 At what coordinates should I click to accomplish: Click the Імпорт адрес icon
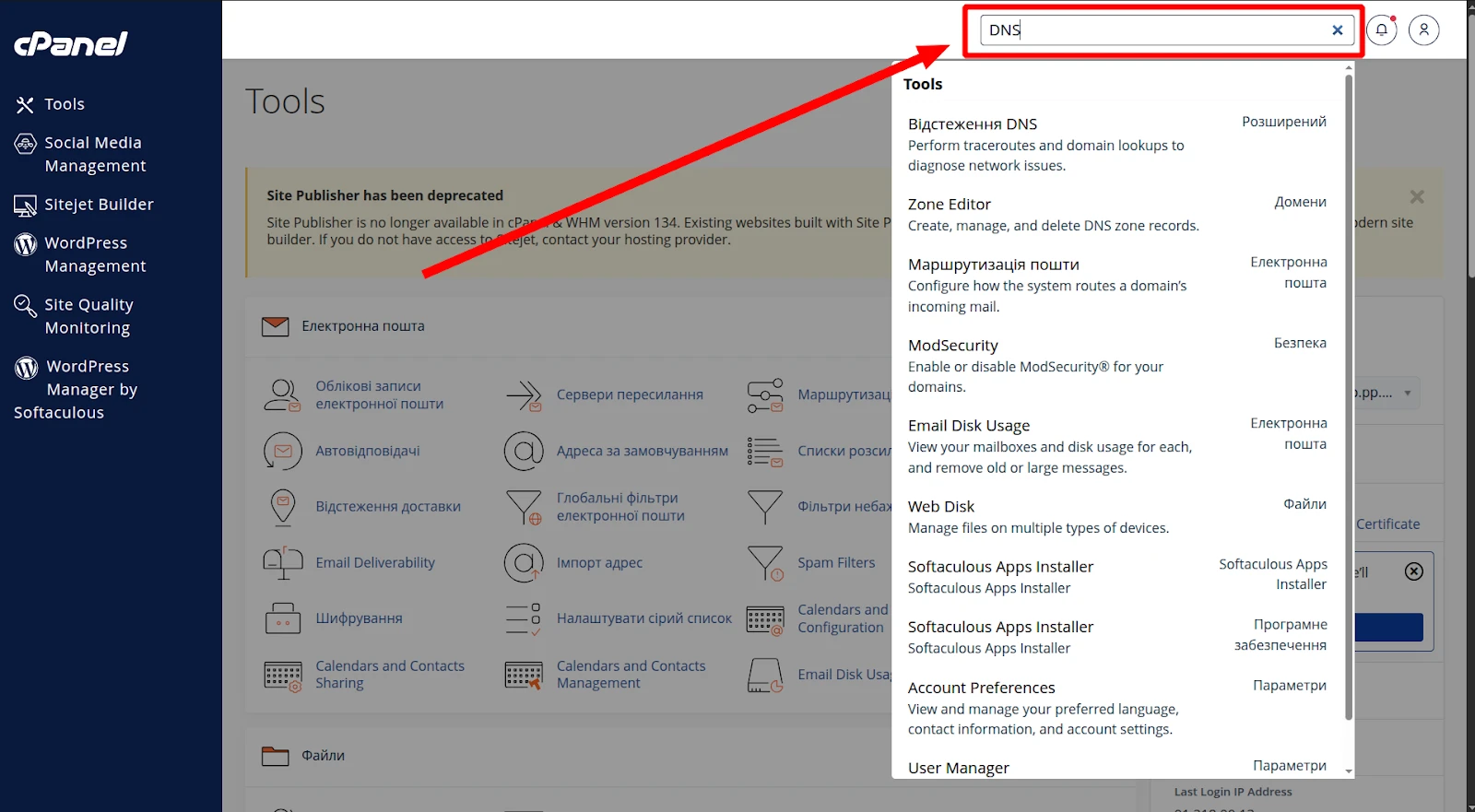click(524, 563)
